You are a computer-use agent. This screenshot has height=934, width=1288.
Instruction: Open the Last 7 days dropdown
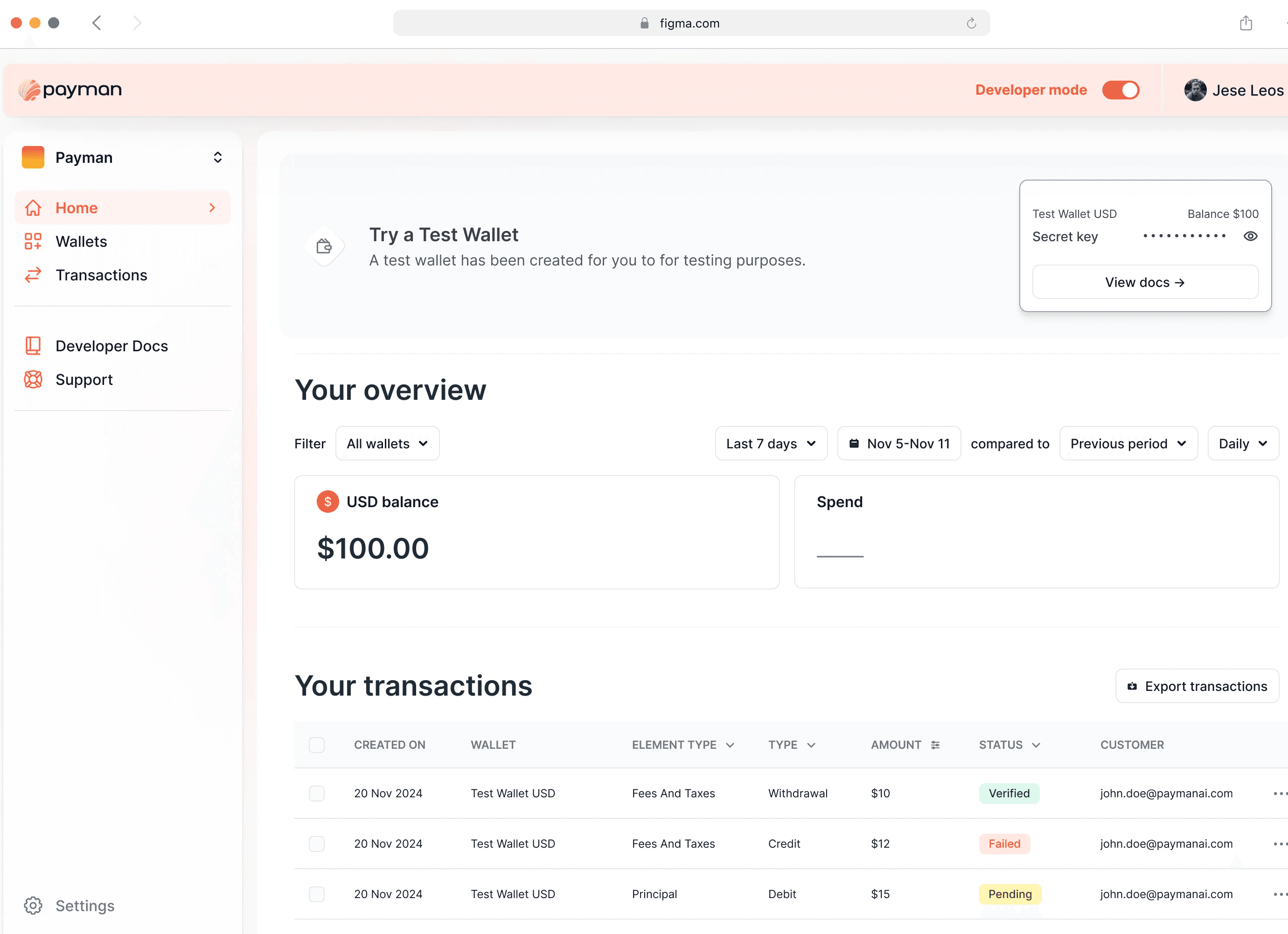click(771, 443)
